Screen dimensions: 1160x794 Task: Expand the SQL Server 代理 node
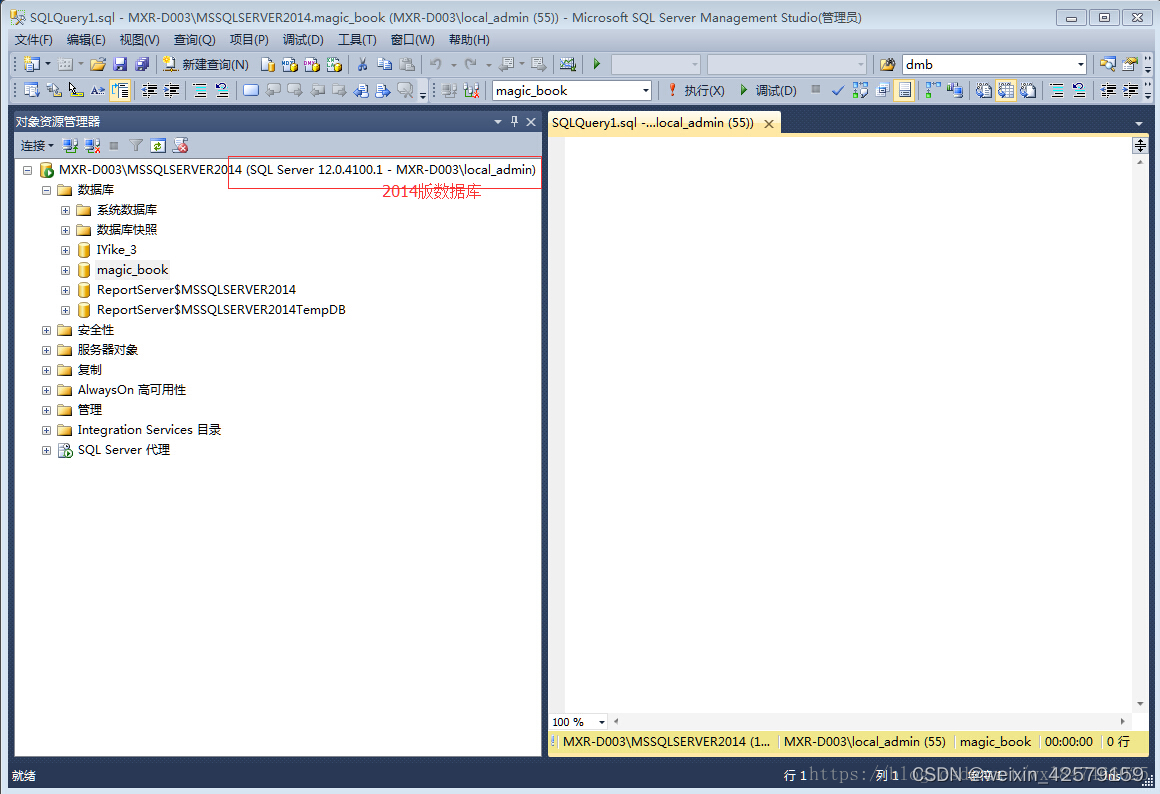(x=46, y=450)
